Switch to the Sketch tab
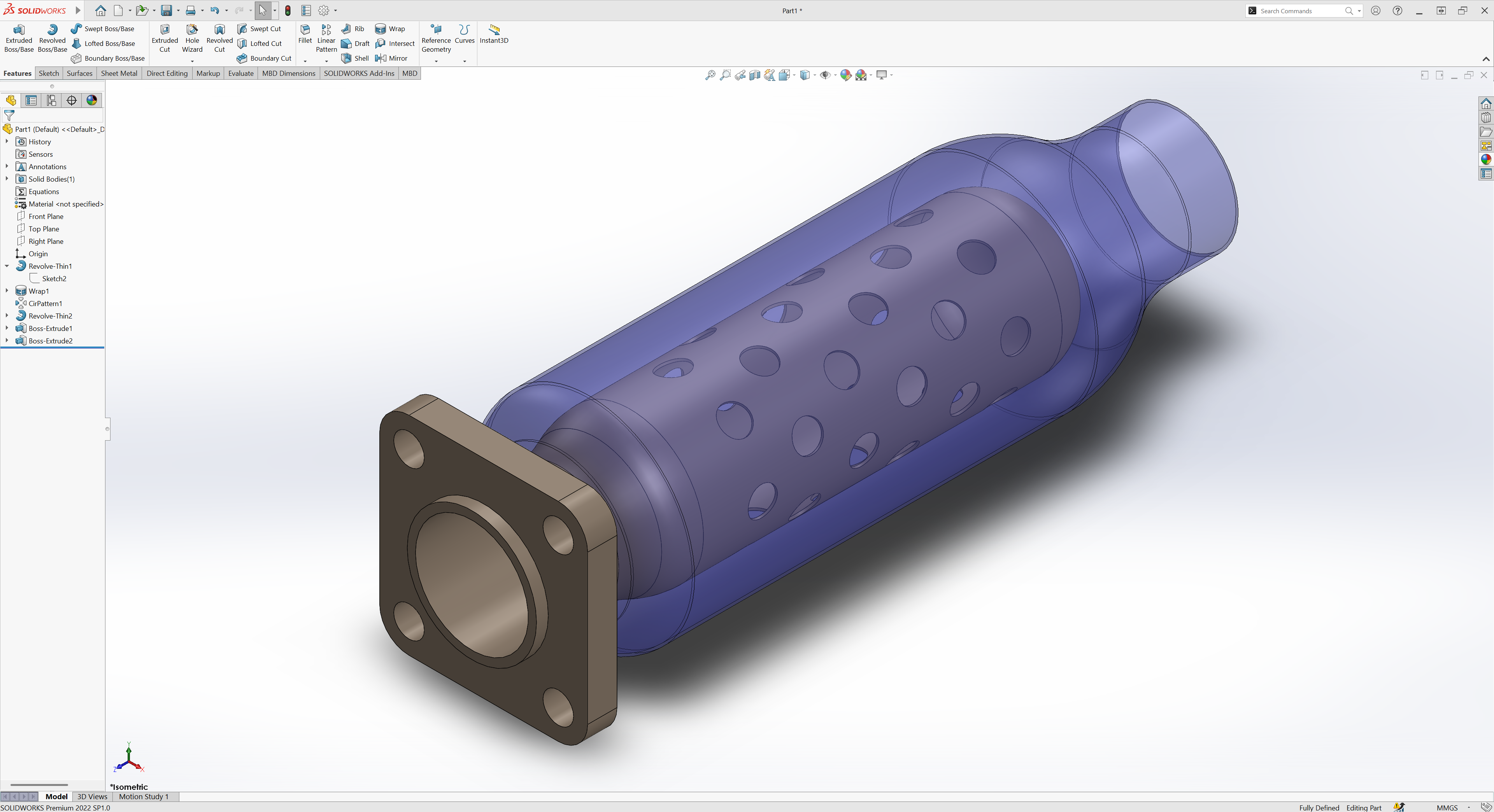The image size is (1494, 812). coord(49,73)
